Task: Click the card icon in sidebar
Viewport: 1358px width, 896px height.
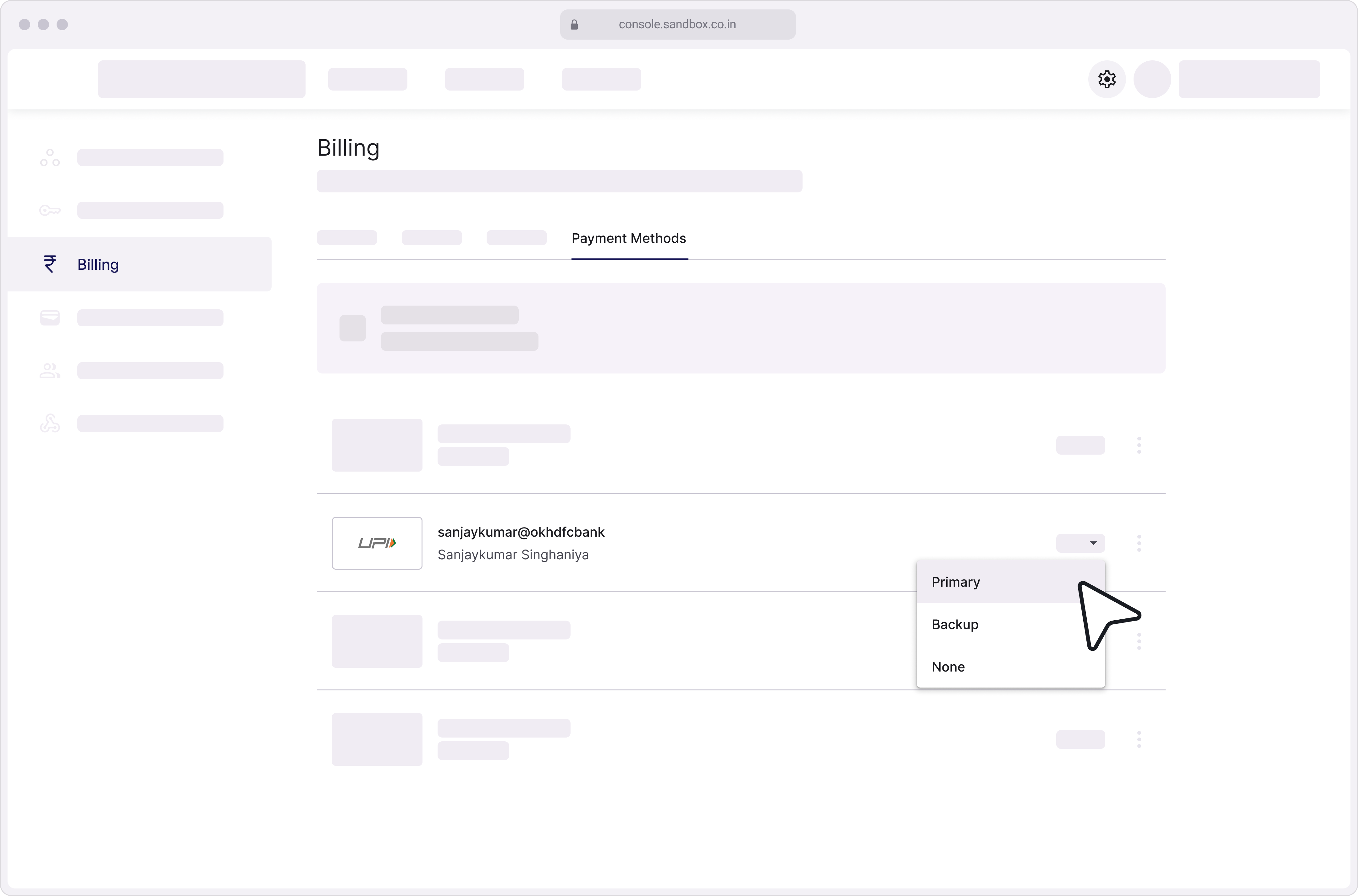Action: coord(50,318)
